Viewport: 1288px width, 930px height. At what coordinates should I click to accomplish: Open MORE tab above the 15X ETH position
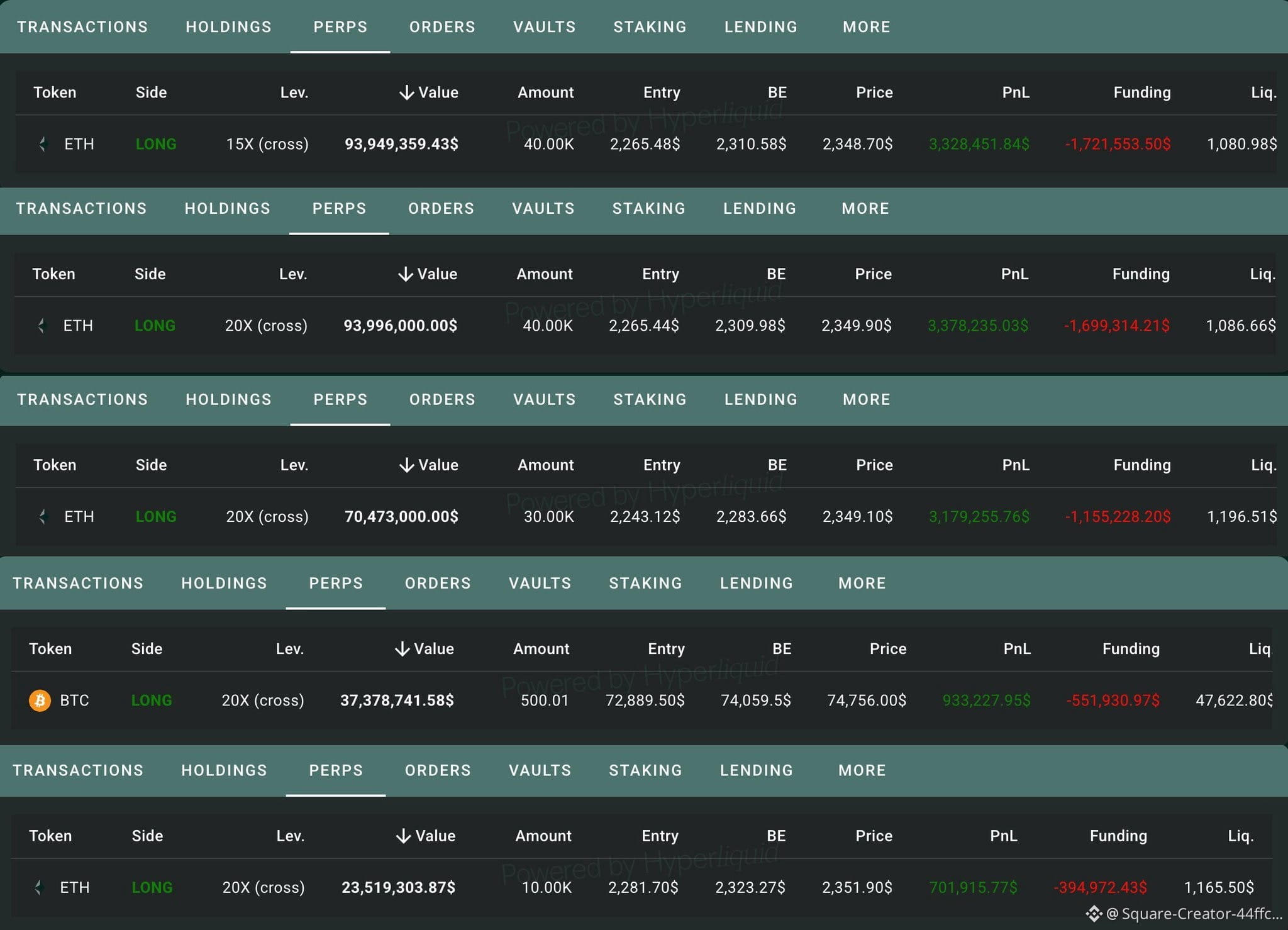867,27
